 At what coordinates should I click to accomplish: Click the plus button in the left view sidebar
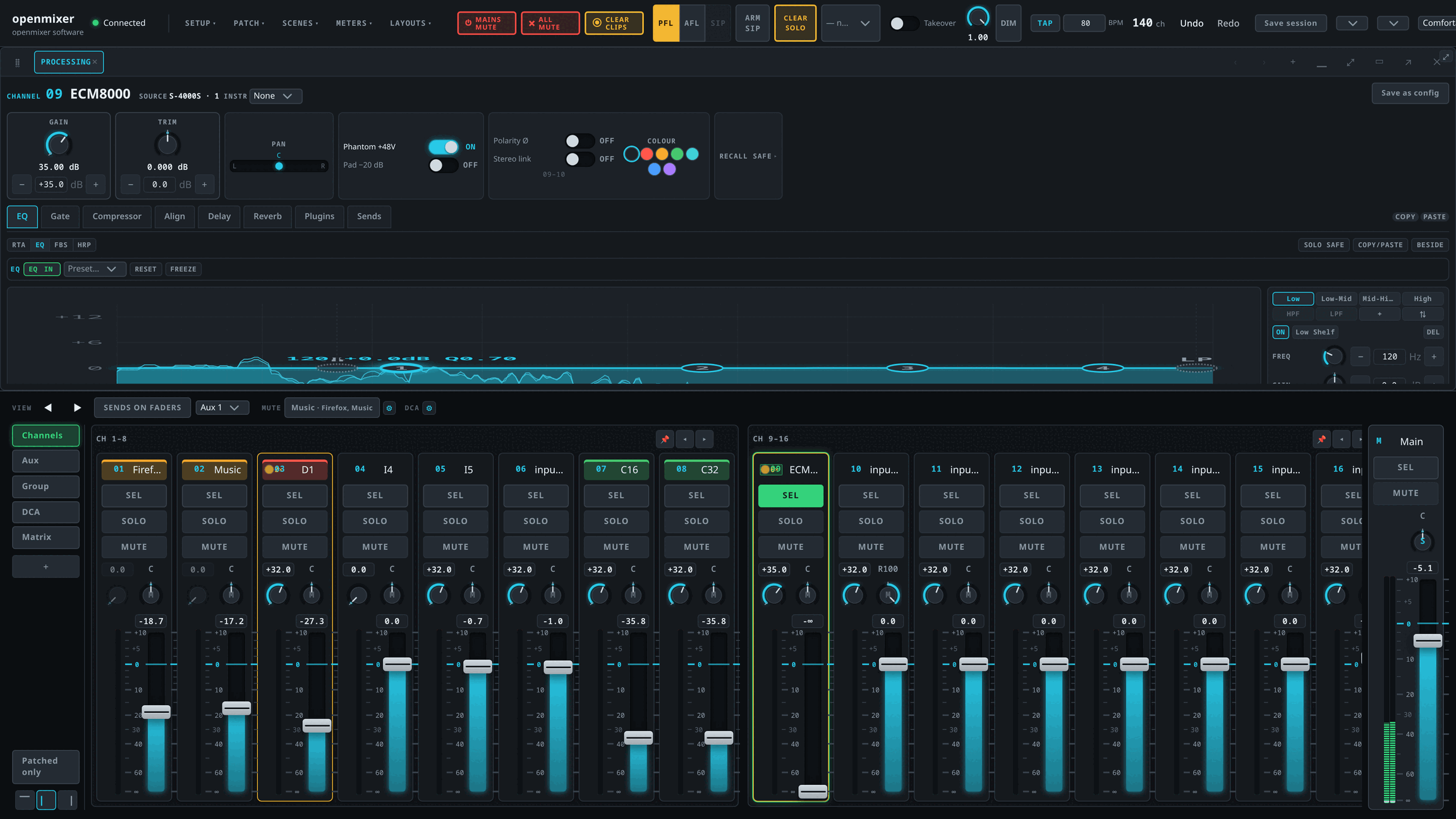(45, 567)
